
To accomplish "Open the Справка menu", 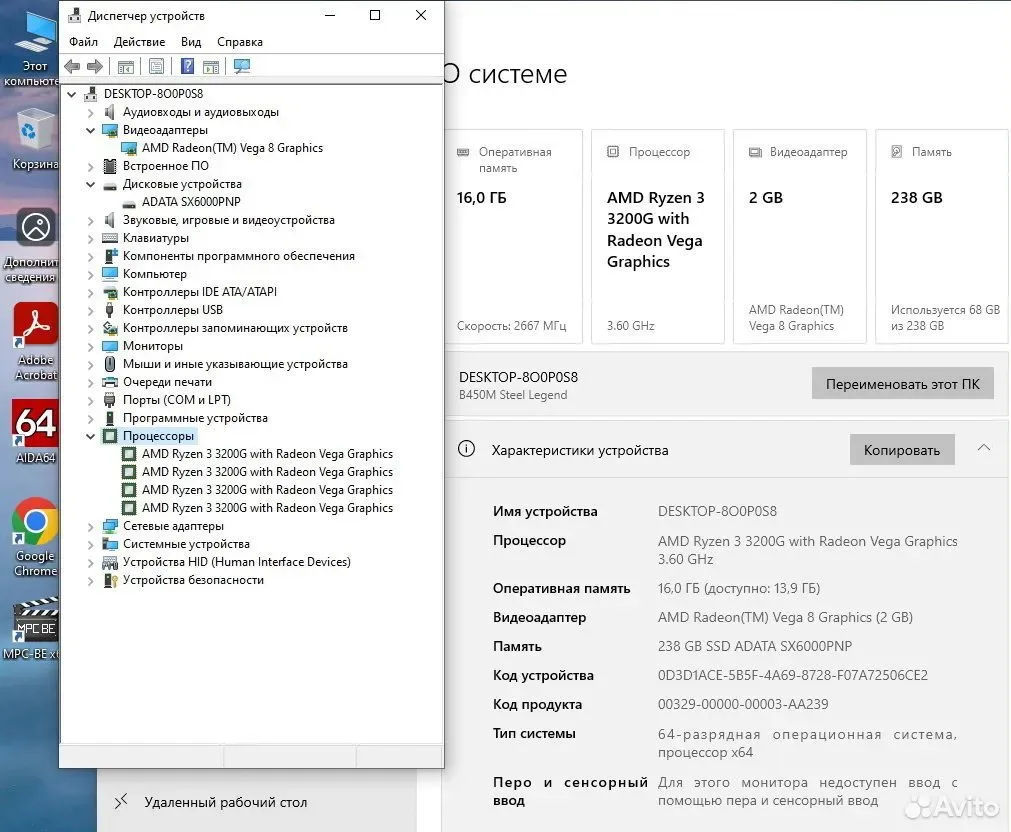I will click(x=240, y=42).
